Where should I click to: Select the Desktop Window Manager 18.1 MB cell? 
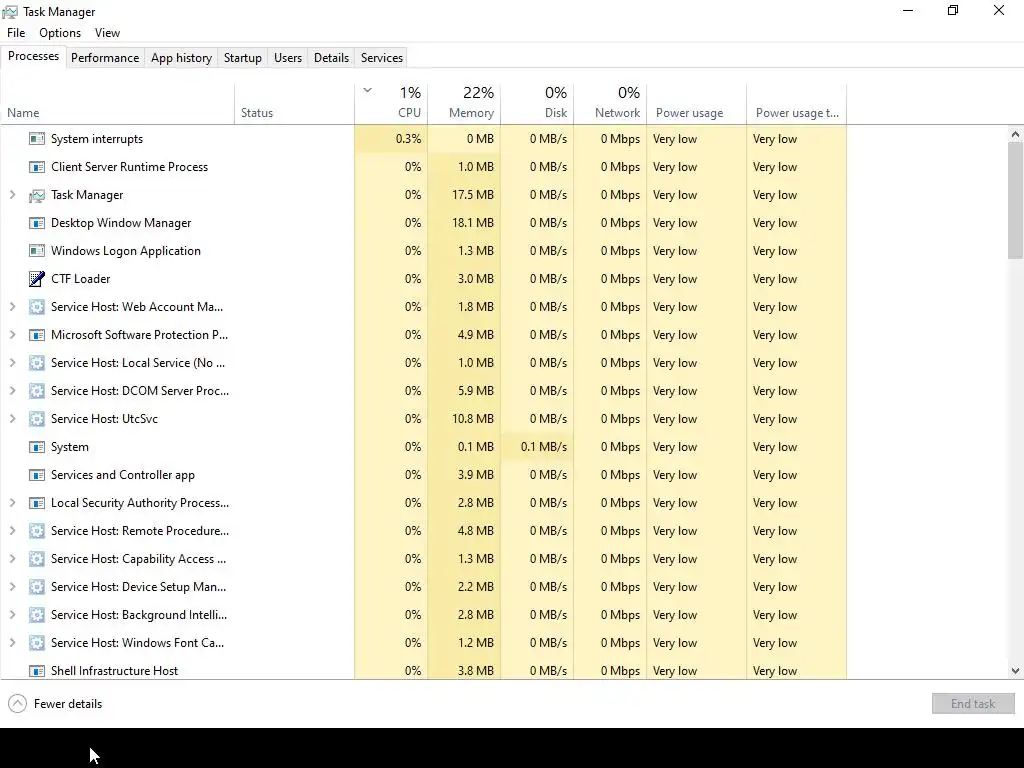464,223
